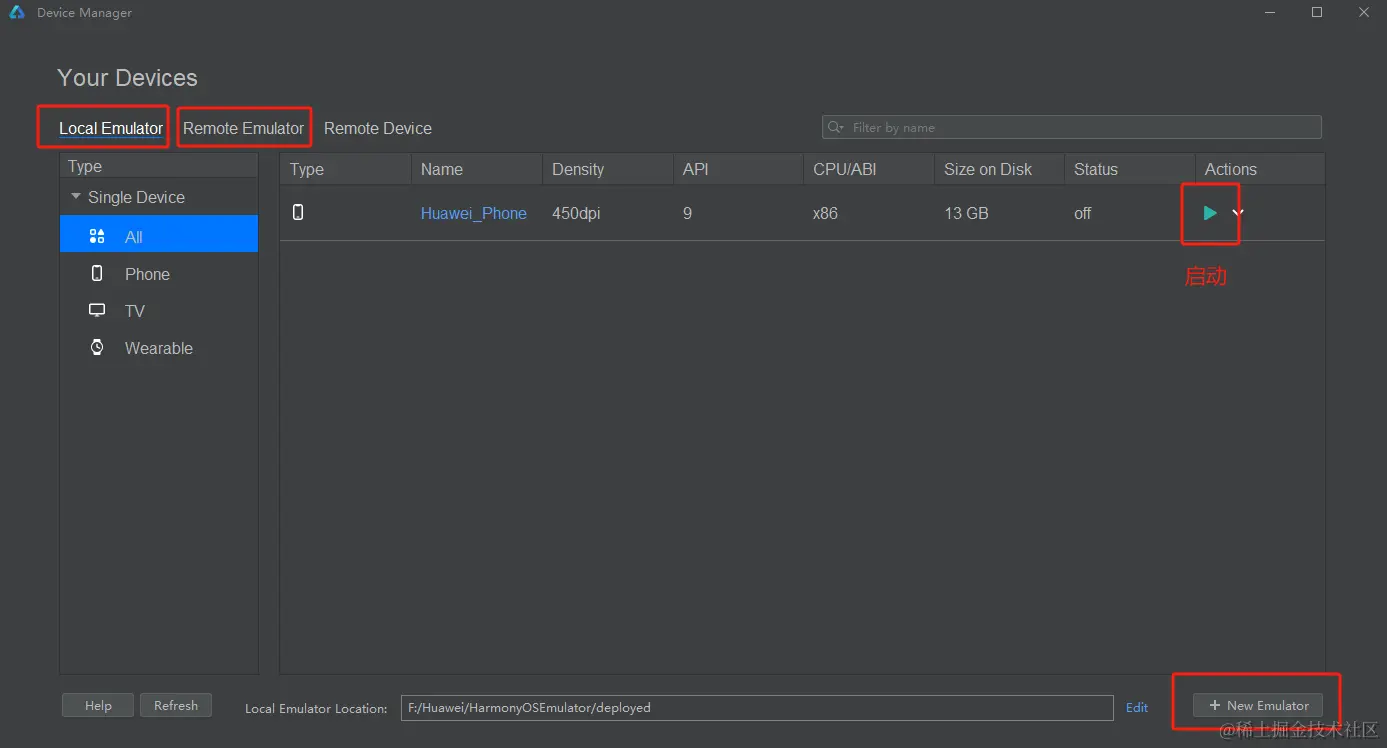
Task: Minimize the Device Manager window
Action: [1270, 13]
